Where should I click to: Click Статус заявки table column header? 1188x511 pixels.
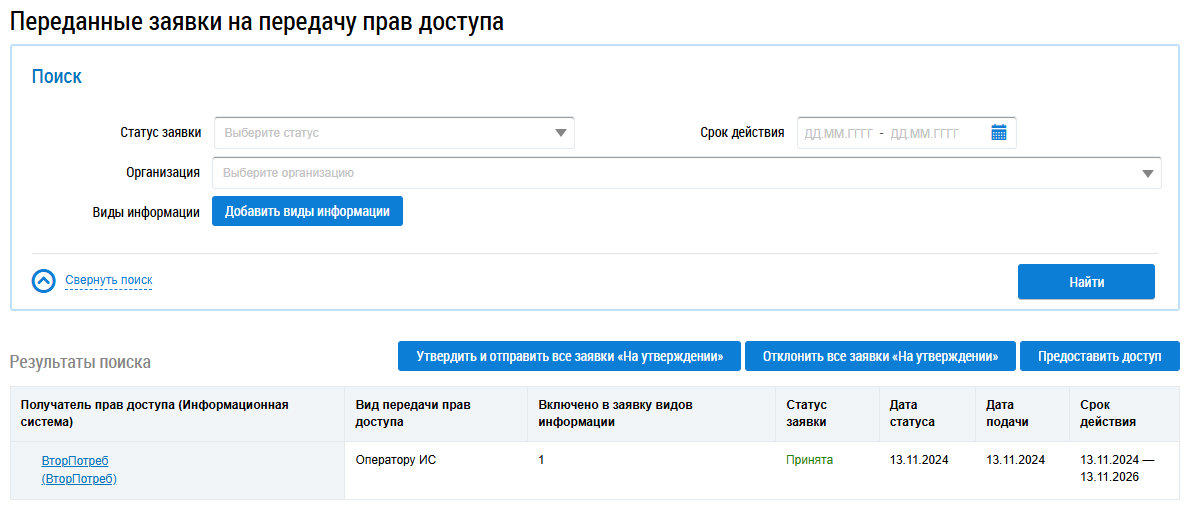point(806,413)
